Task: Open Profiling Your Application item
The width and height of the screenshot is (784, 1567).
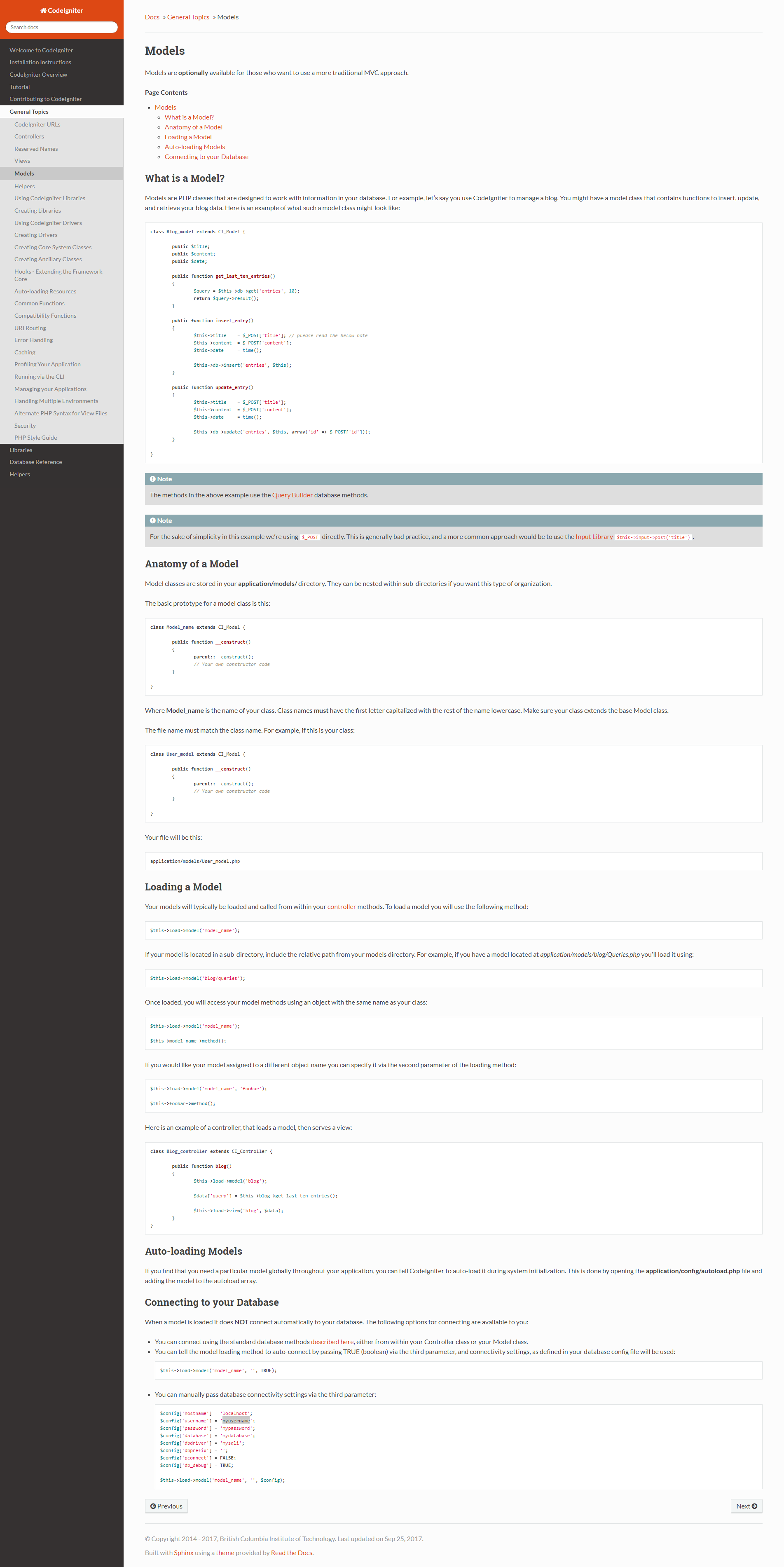Action: [61, 364]
